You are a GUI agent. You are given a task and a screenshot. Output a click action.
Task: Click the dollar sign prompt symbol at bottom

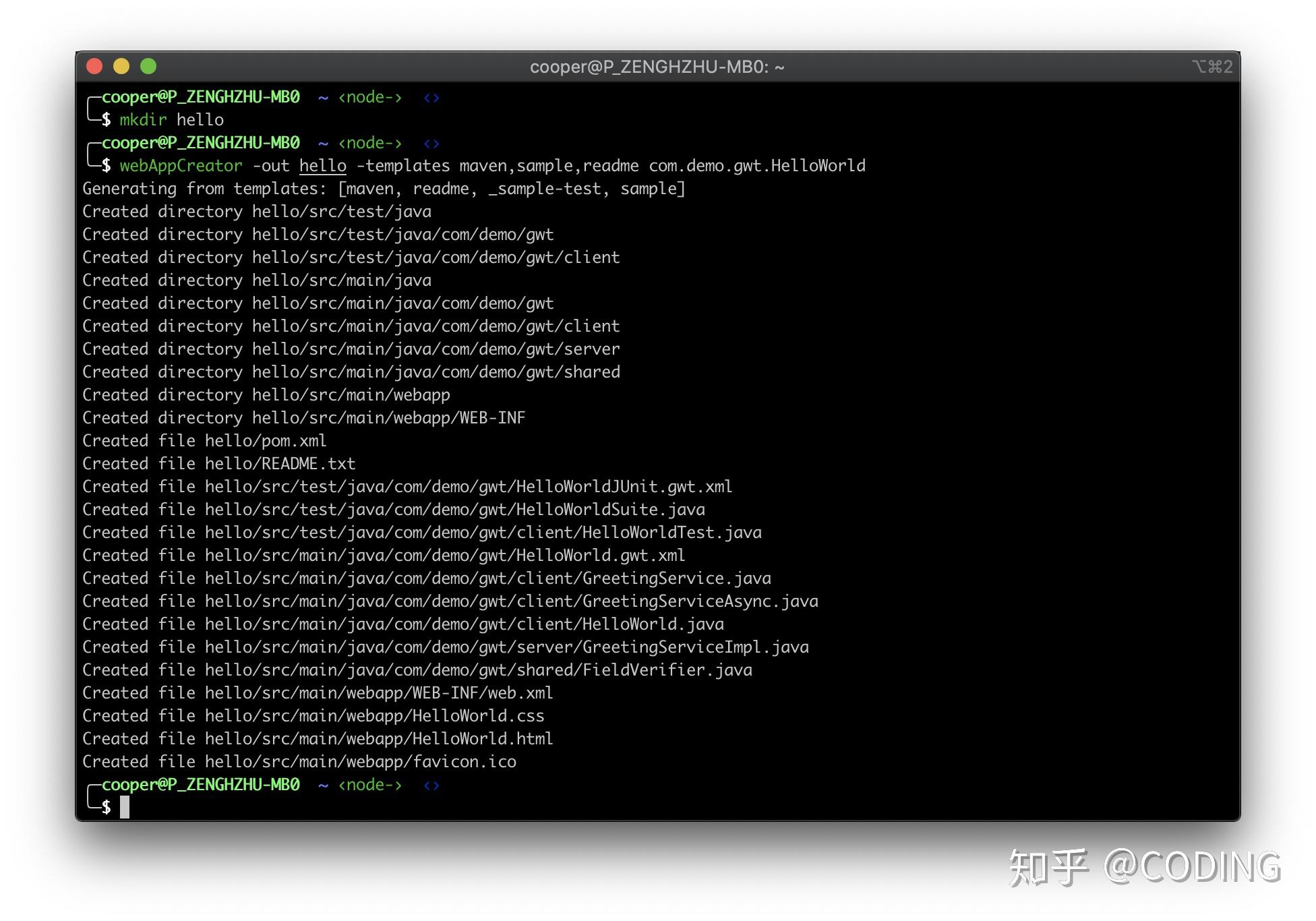point(107,807)
